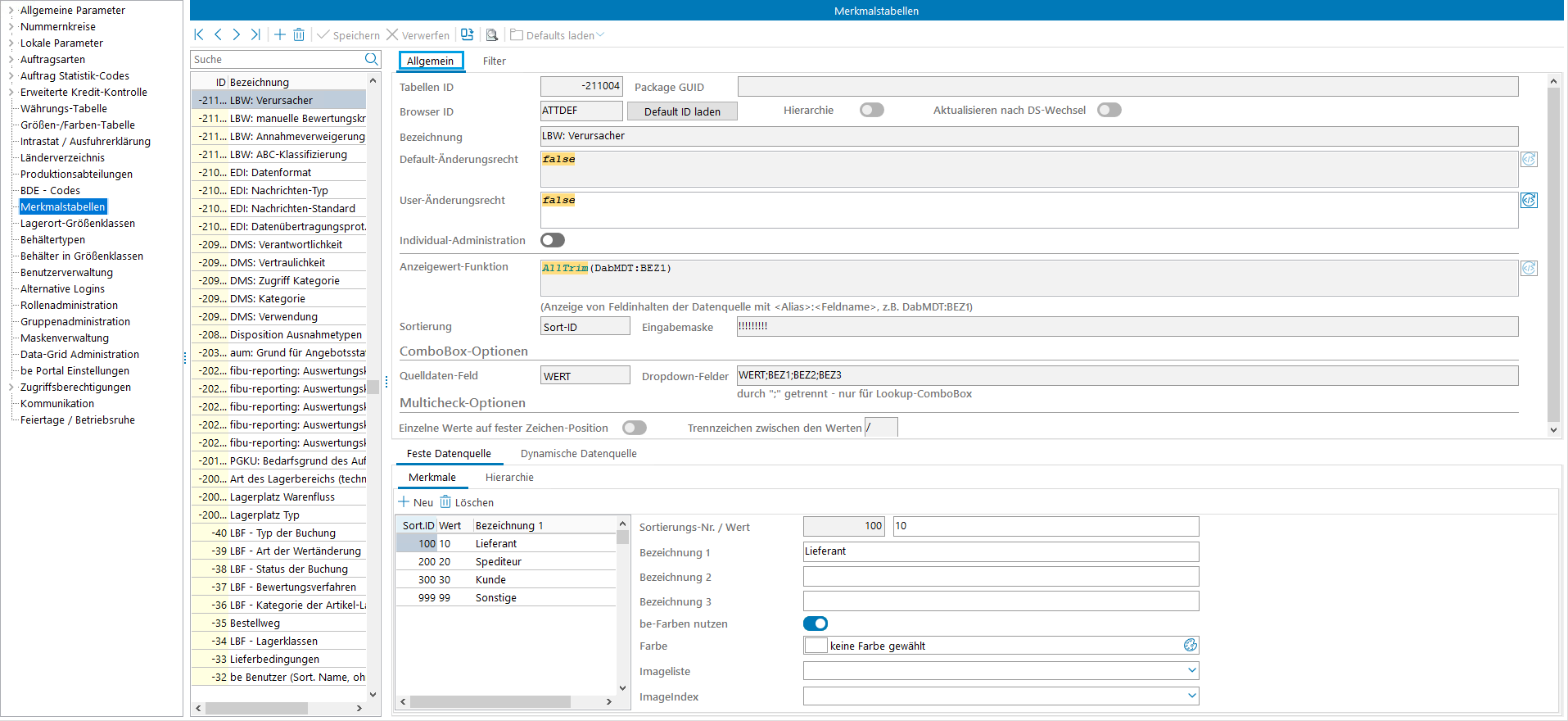This screenshot has width=1568, height=721.
Task: Expand the Zugriffsberechtigungen tree node
Action: pyautogui.click(x=11, y=388)
